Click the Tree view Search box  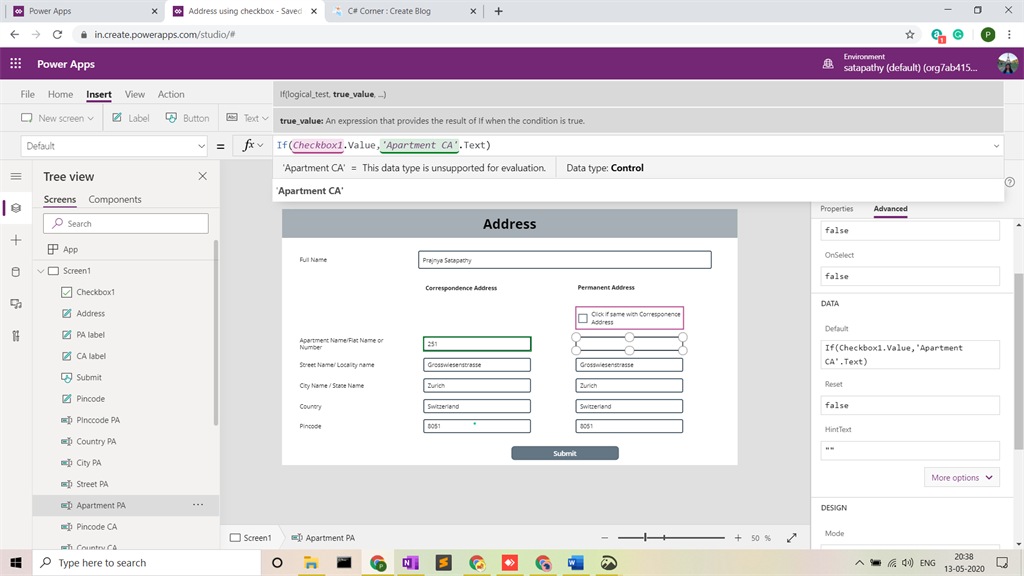[126, 223]
